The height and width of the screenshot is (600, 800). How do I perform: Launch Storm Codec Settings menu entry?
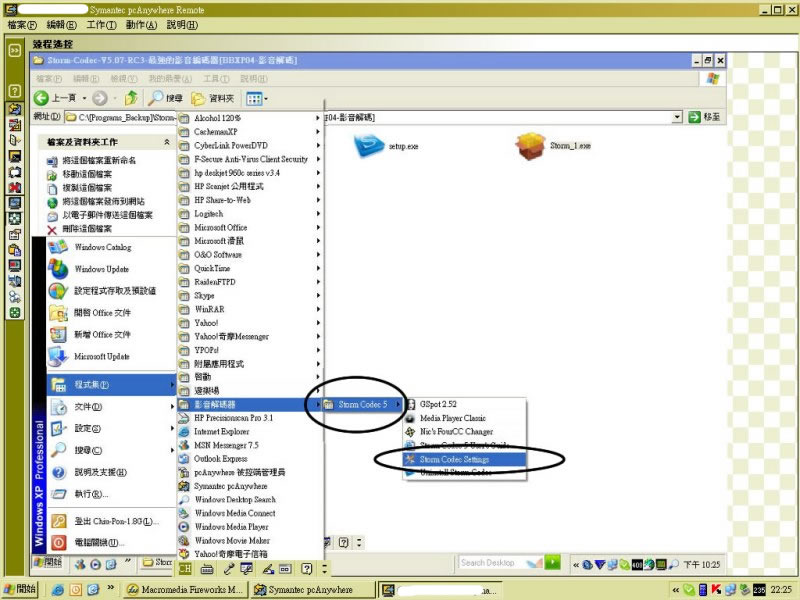coord(464,459)
